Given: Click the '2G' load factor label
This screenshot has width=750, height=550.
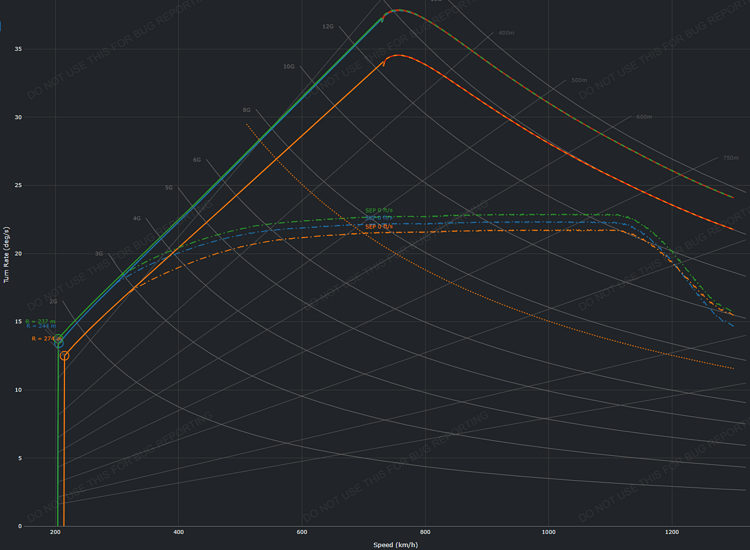Looking at the screenshot, I should (53, 302).
